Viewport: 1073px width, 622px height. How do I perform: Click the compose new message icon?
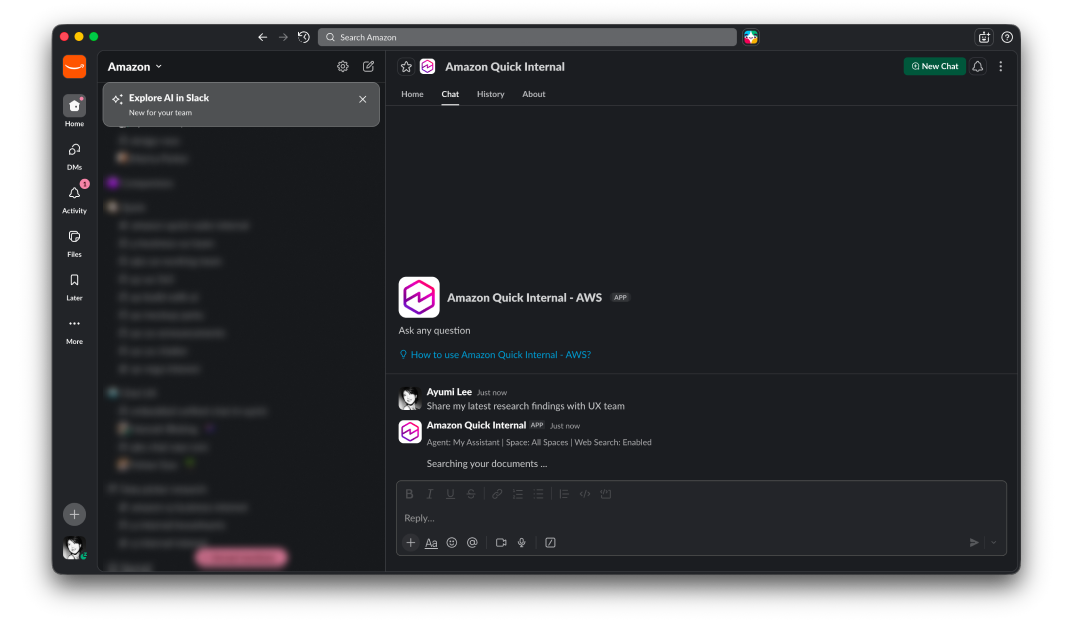368,67
